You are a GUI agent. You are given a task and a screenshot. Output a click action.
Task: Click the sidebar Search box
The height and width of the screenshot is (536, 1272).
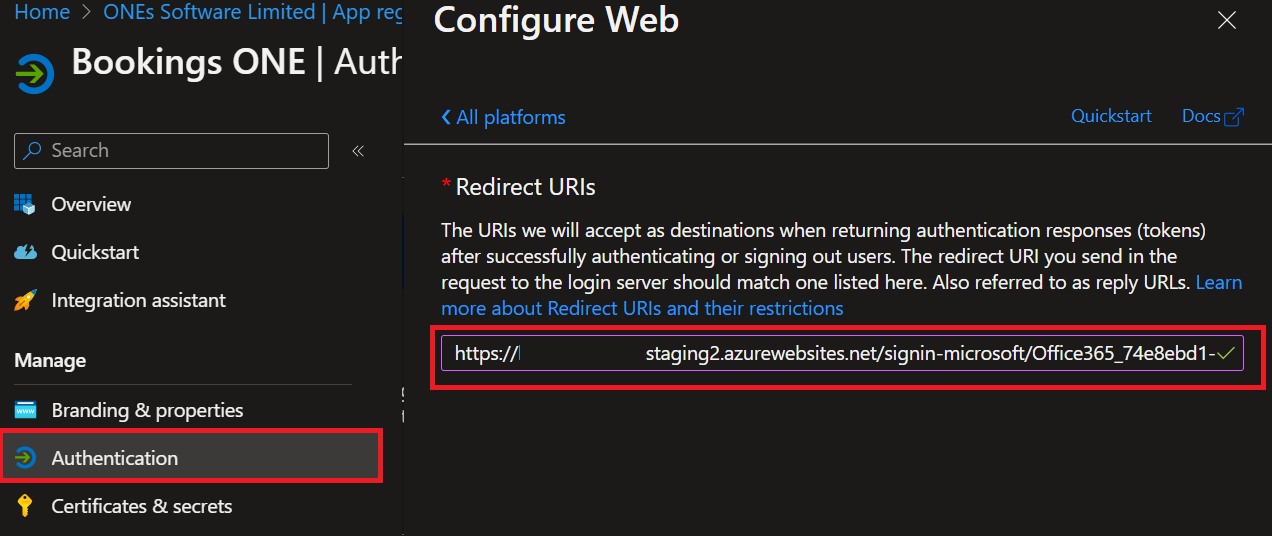[171, 151]
